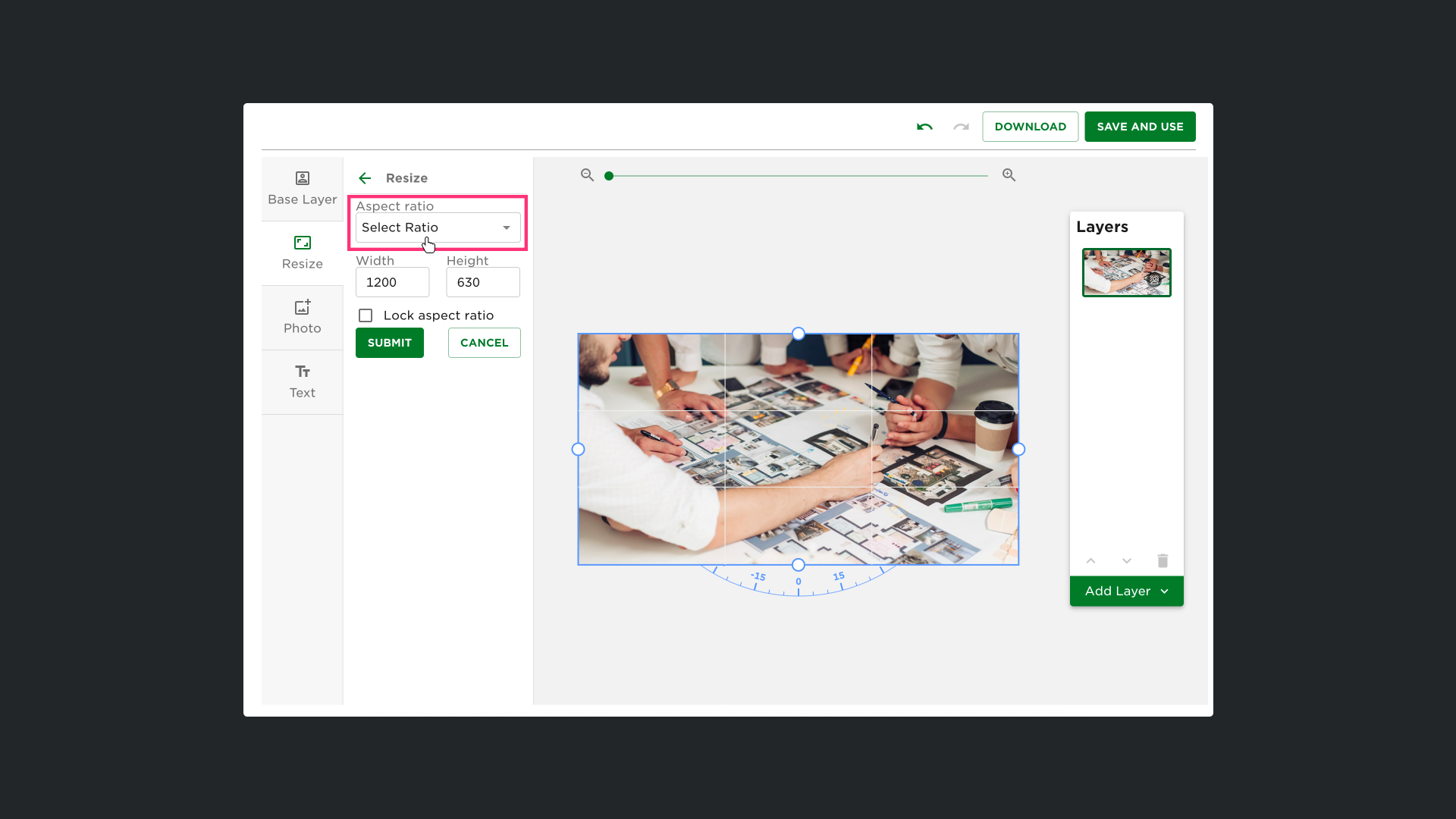1456x819 pixels.
Task: Open the Select Ratio dropdown
Action: click(438, 227)
